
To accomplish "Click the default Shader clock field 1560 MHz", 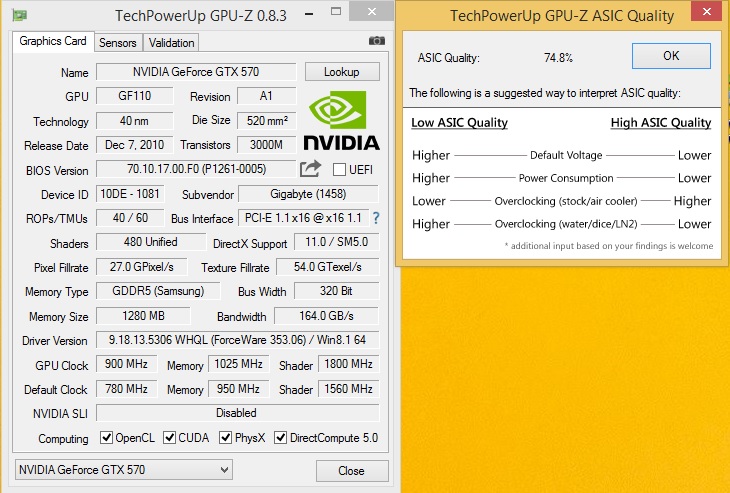I will [349, 389].
